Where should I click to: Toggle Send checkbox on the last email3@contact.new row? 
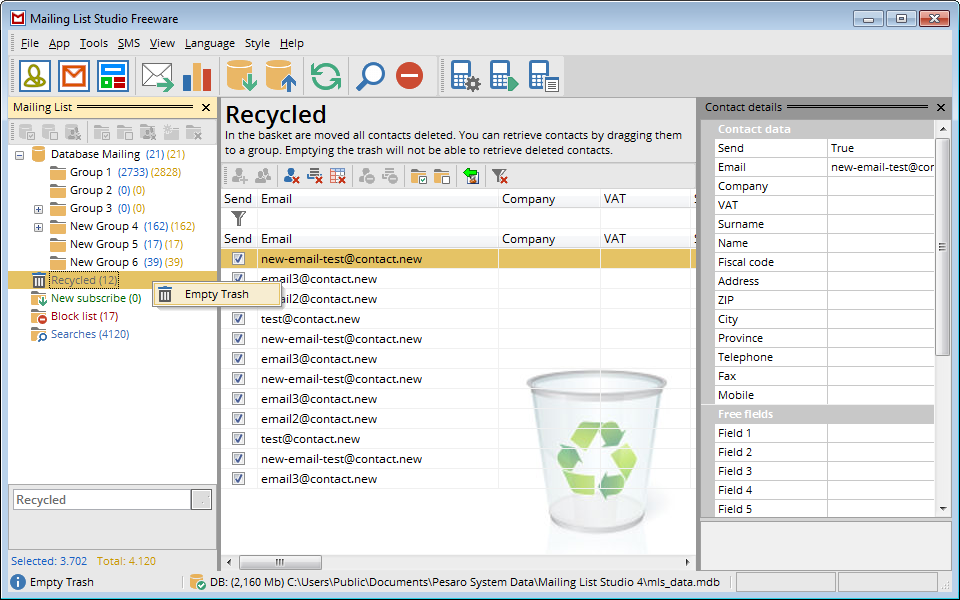point(238,479)
